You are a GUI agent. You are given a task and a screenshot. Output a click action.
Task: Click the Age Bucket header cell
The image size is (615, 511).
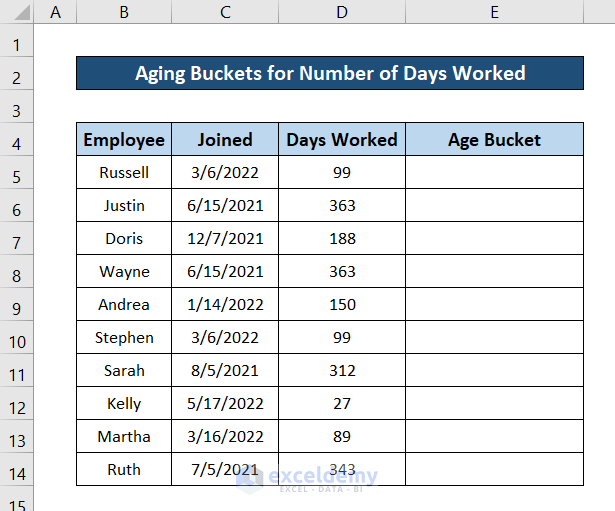[494, 140]
